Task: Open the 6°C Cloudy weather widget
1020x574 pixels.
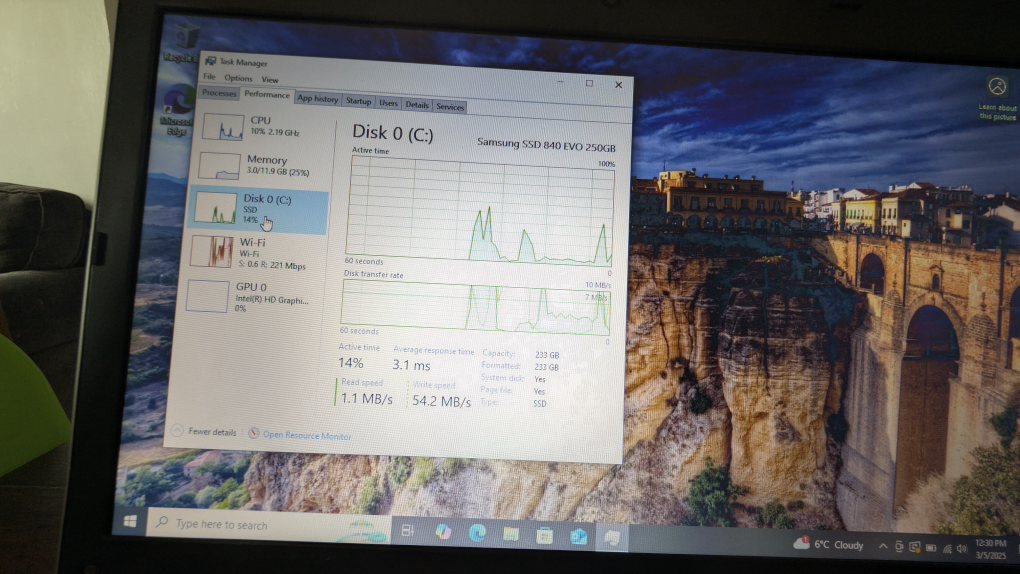Action: tap(828, 544)
